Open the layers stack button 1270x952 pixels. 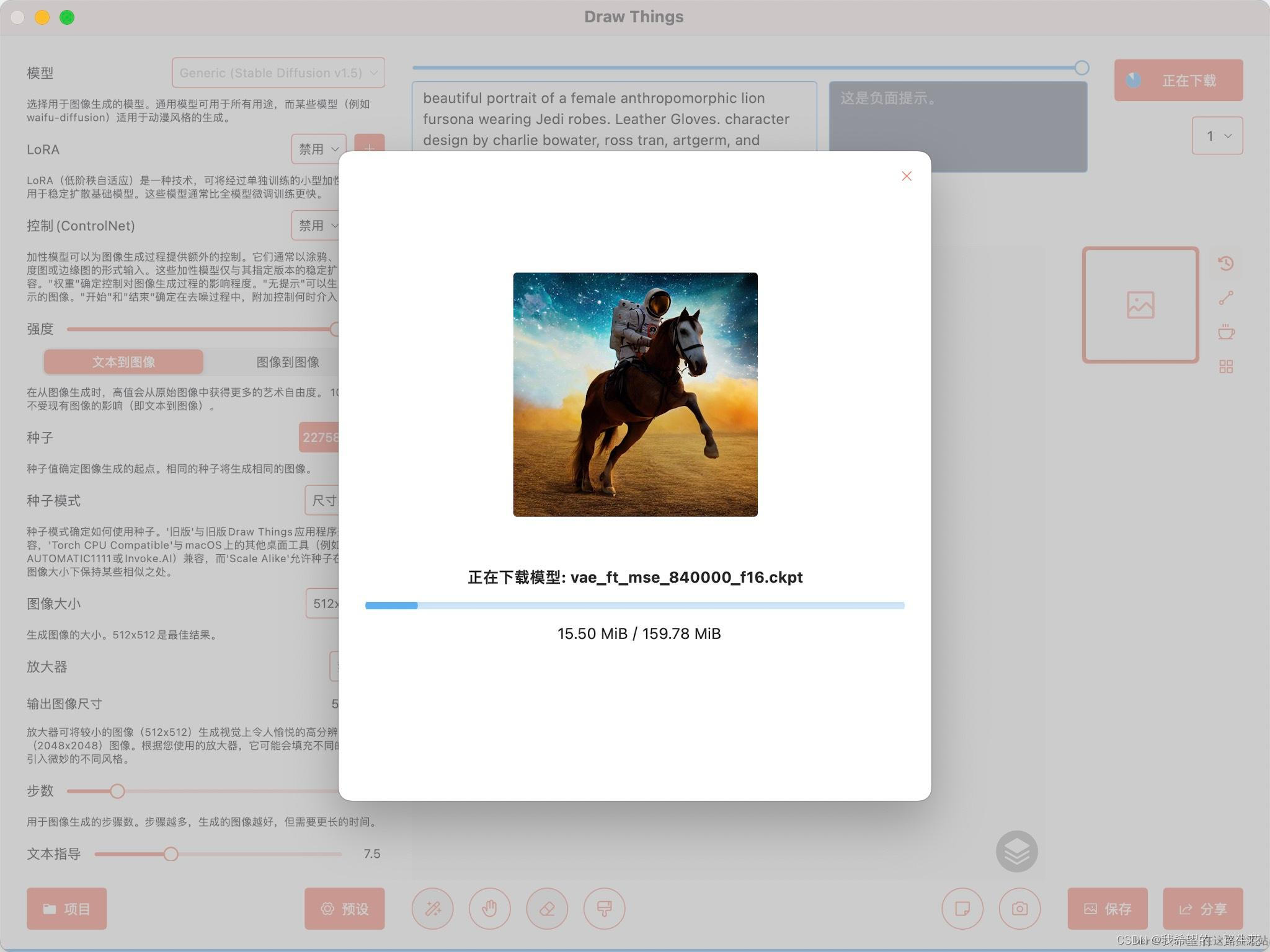(1016, 852)
